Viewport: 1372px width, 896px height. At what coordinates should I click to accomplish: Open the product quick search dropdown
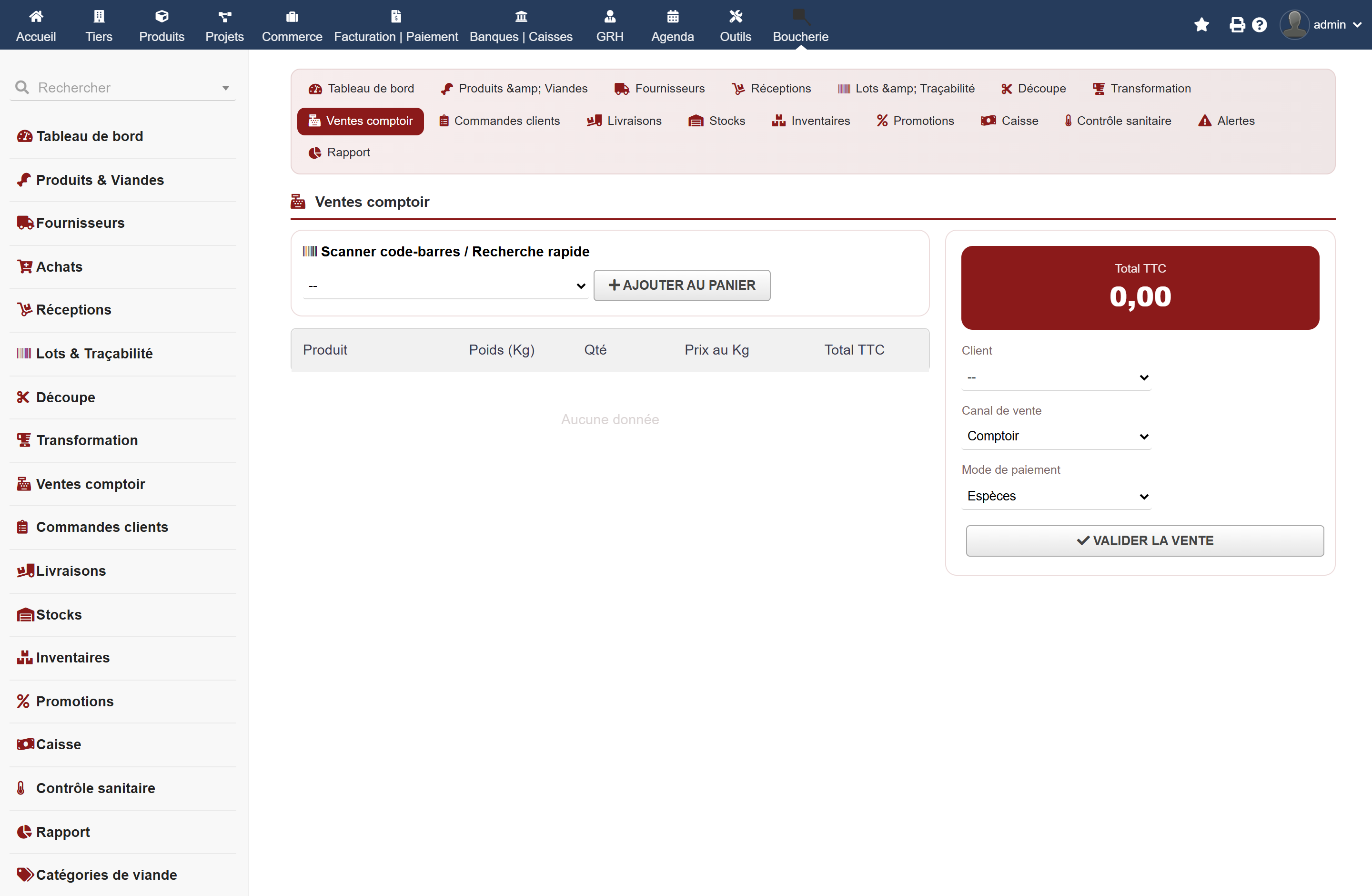[x=445, y=285]
